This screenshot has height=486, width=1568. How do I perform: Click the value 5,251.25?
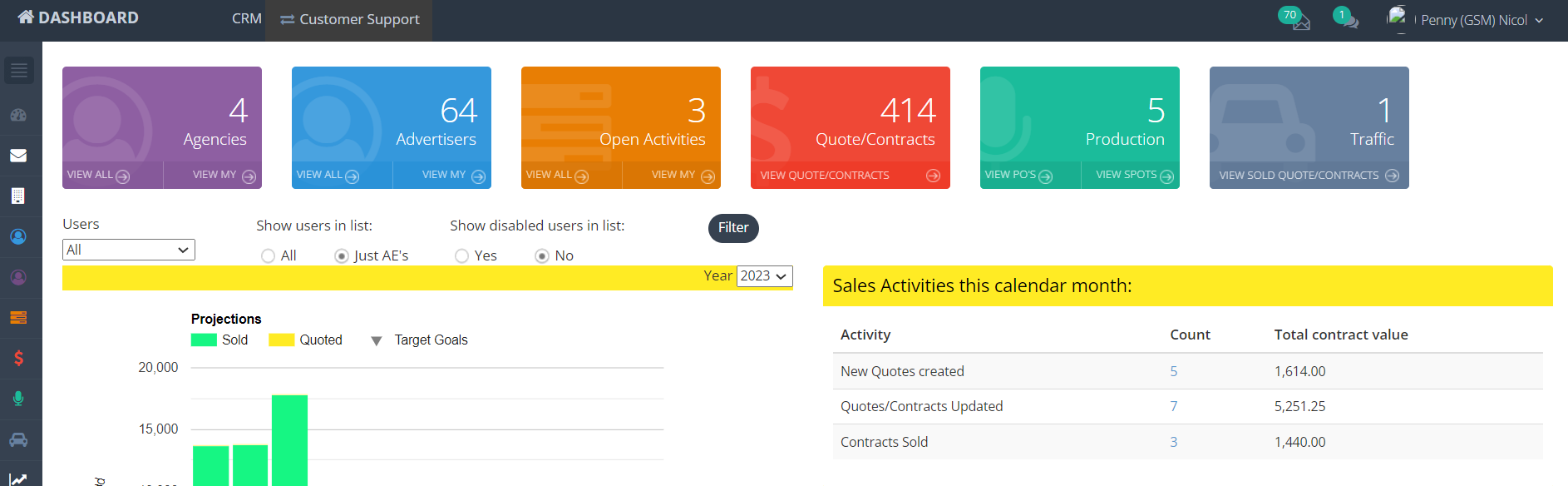[1300, 406]
